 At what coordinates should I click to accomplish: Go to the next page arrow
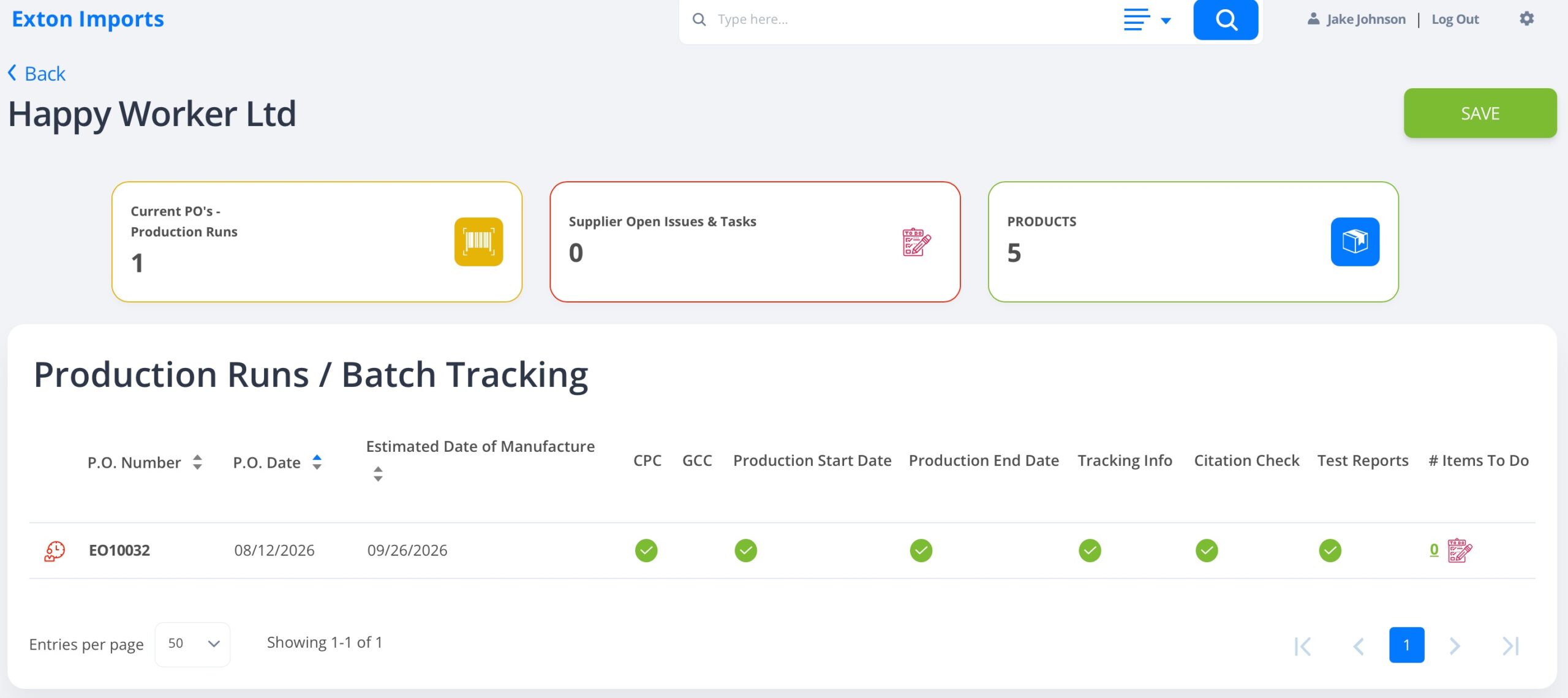(1455, 646)
